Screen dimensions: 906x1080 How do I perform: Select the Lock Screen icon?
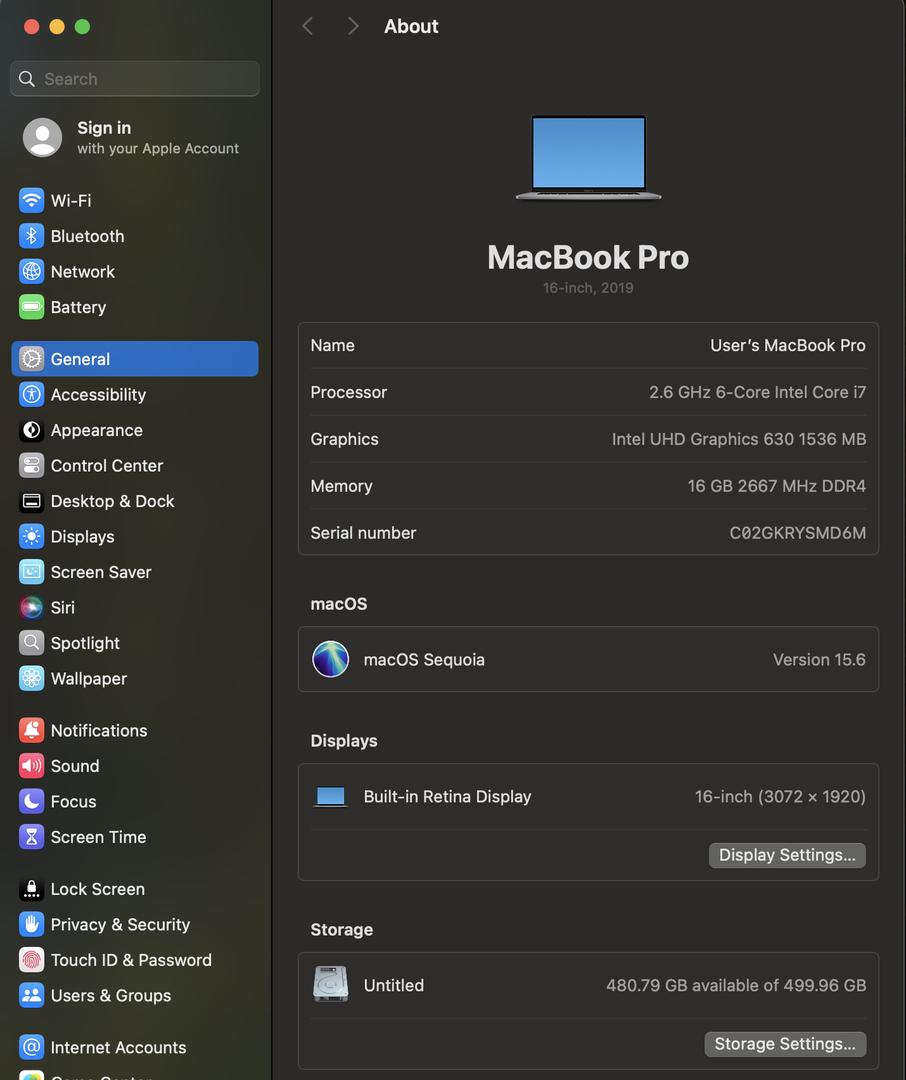tap(31, 889)
